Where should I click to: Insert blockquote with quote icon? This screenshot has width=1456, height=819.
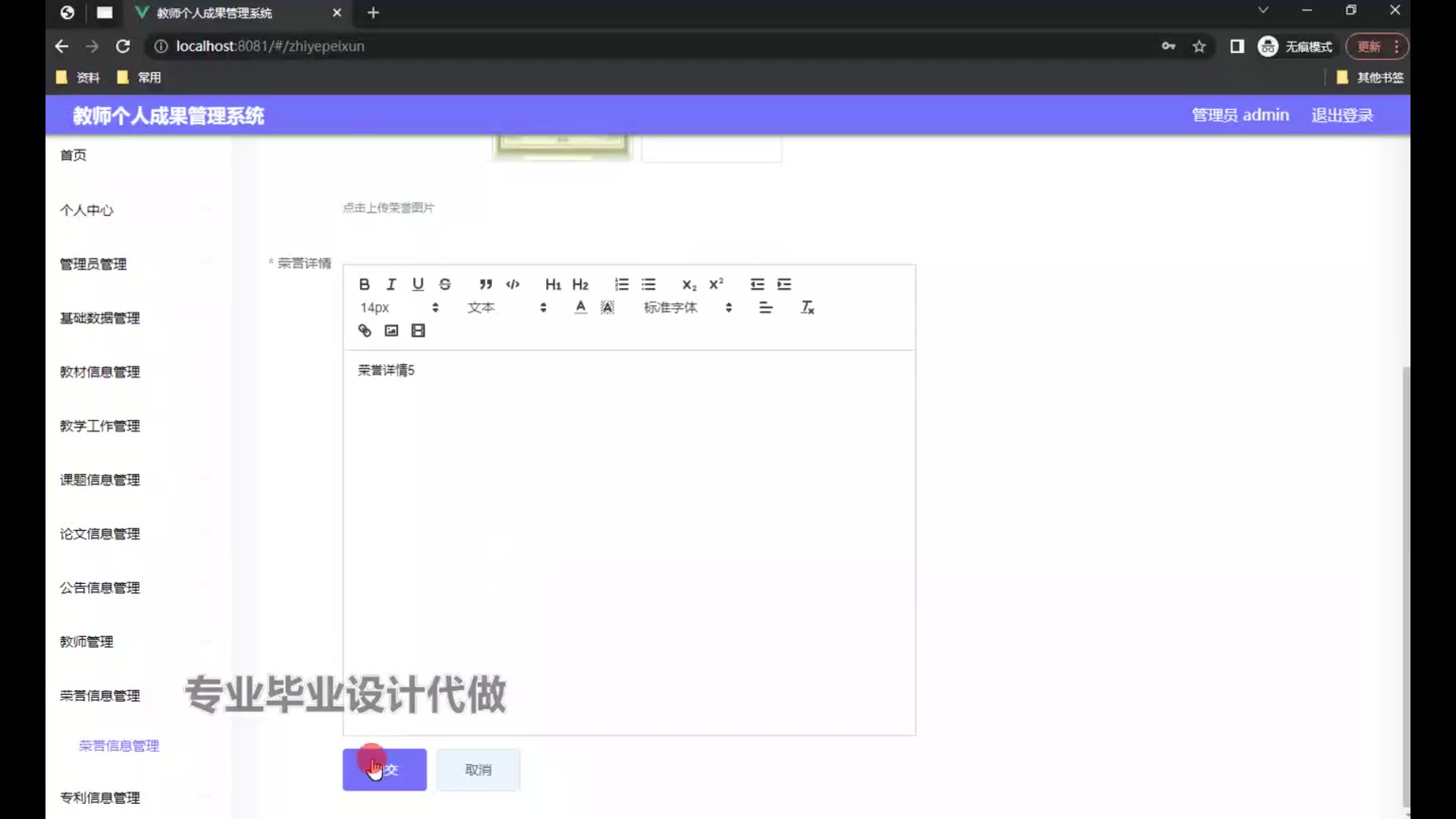tap(485, 284)
